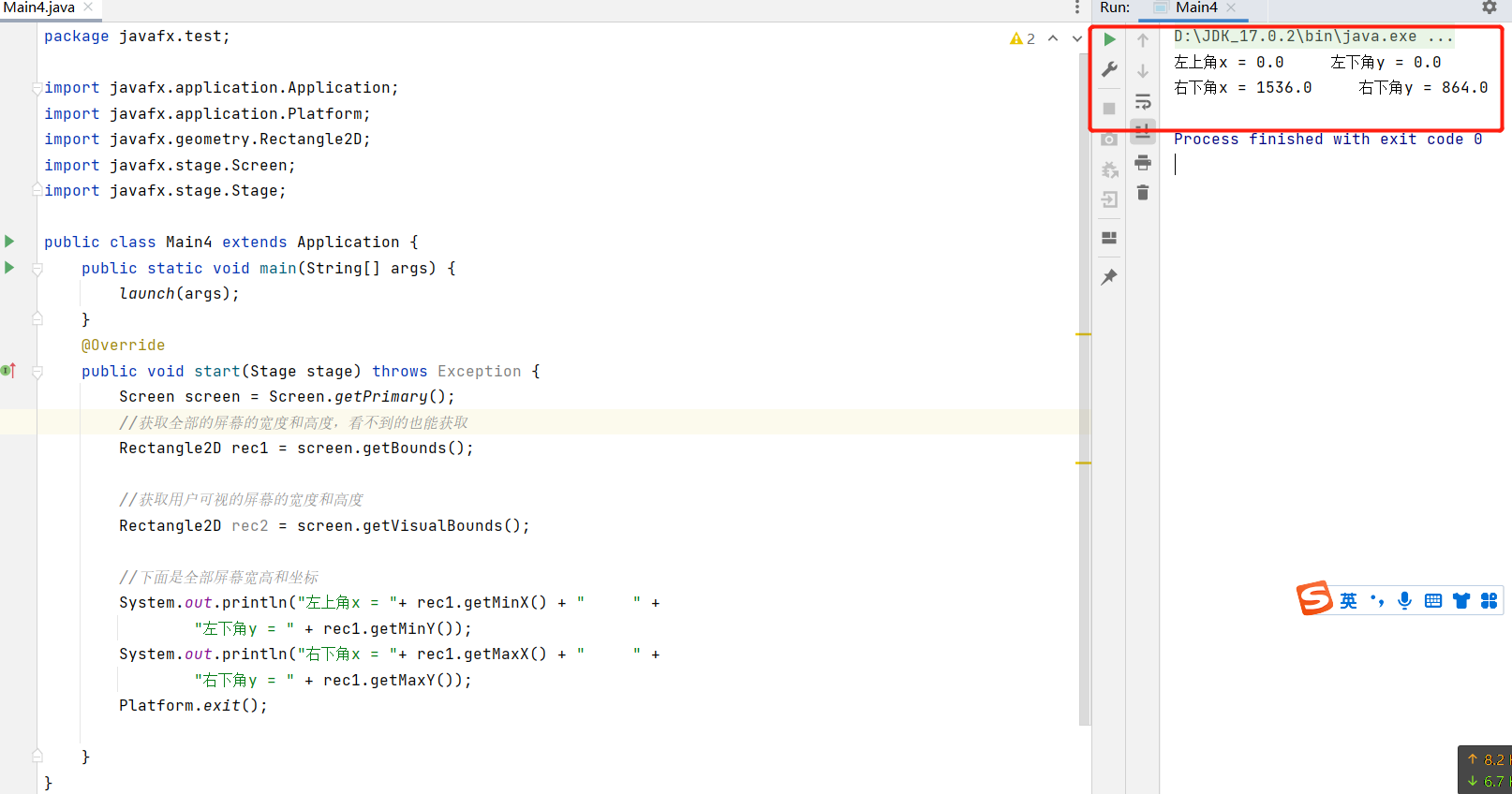Screen dimensions: 1512x794
Task: Click the yellow warnings indicator showing 2
Action: (x=1022, y=38)
